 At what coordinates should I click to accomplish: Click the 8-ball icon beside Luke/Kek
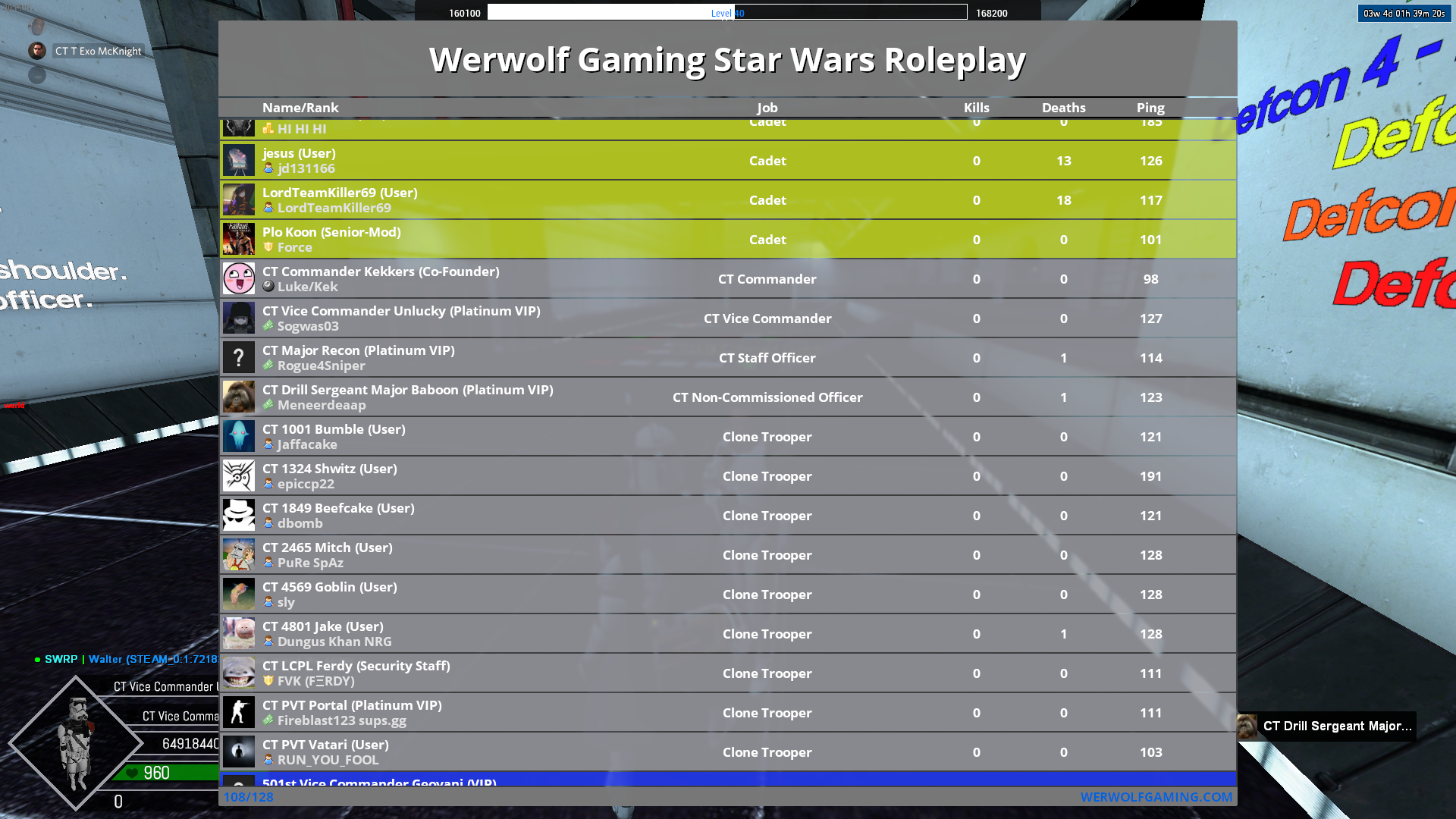(x=268, y=287)
